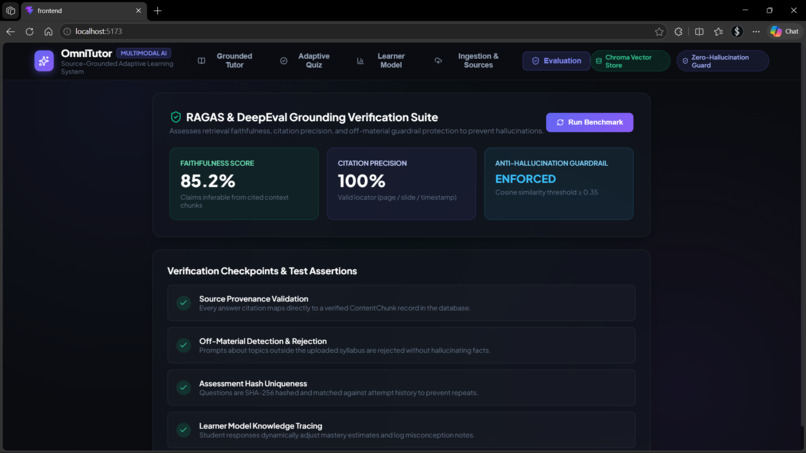Click the Chroma Vector Store badge
This screenshot has height=453, width=806.
630,61
